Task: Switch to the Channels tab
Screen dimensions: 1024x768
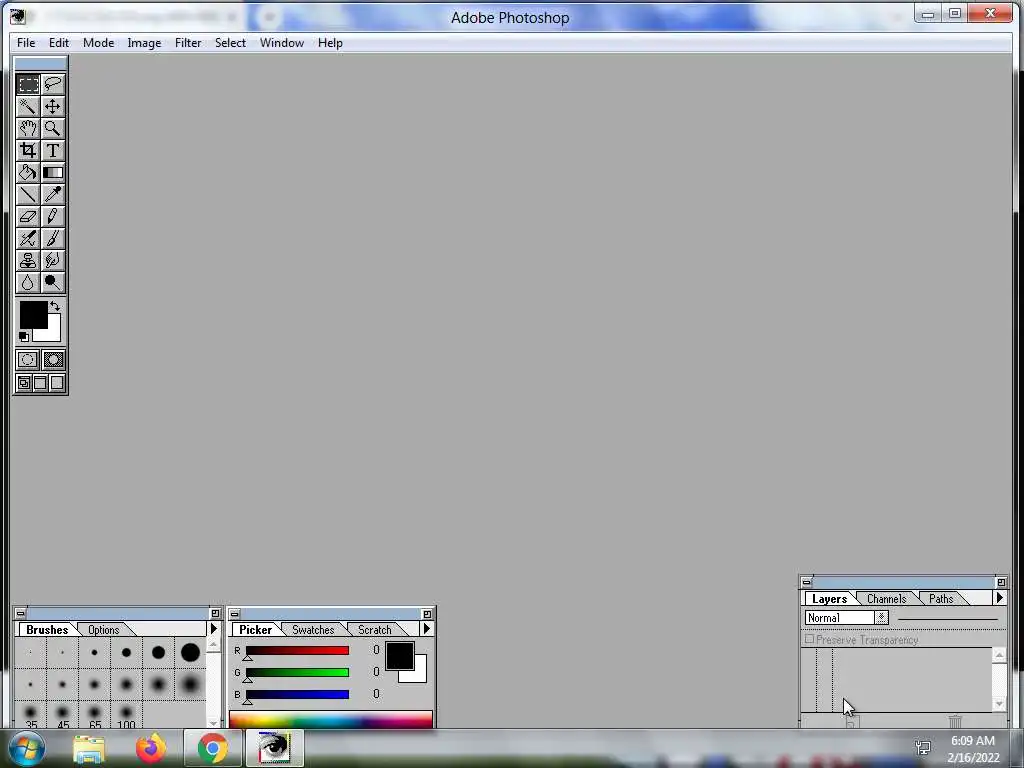Action: pos(886,599)
